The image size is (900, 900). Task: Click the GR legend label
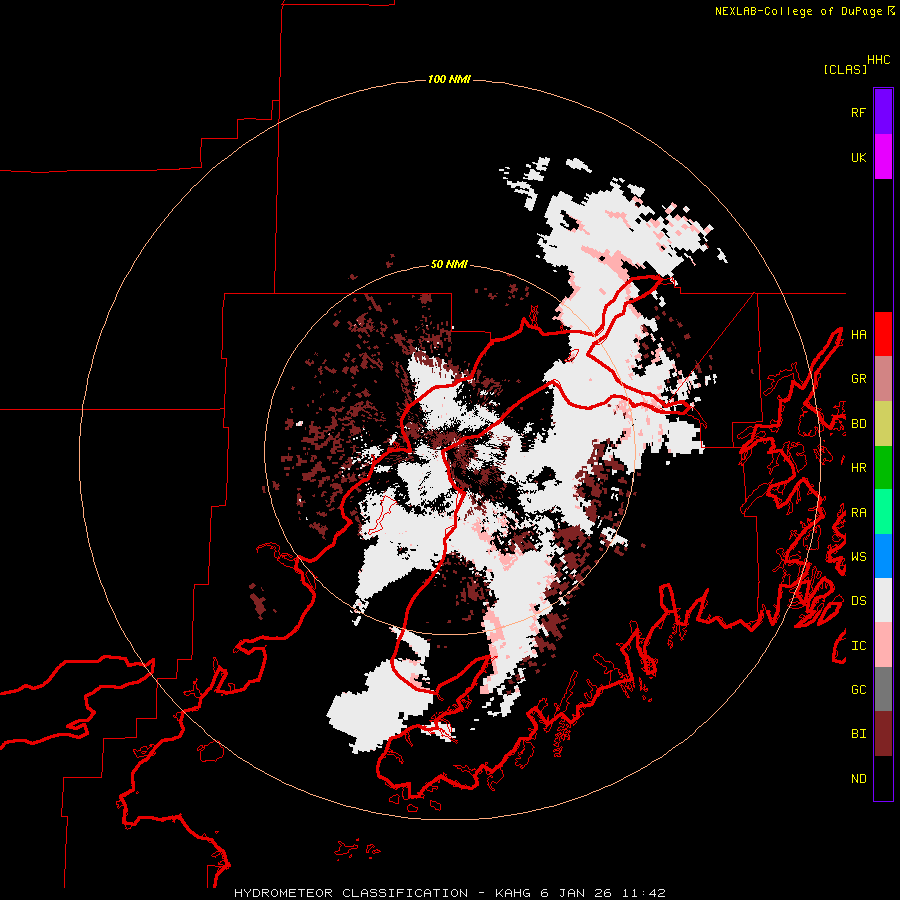[859, 379]
